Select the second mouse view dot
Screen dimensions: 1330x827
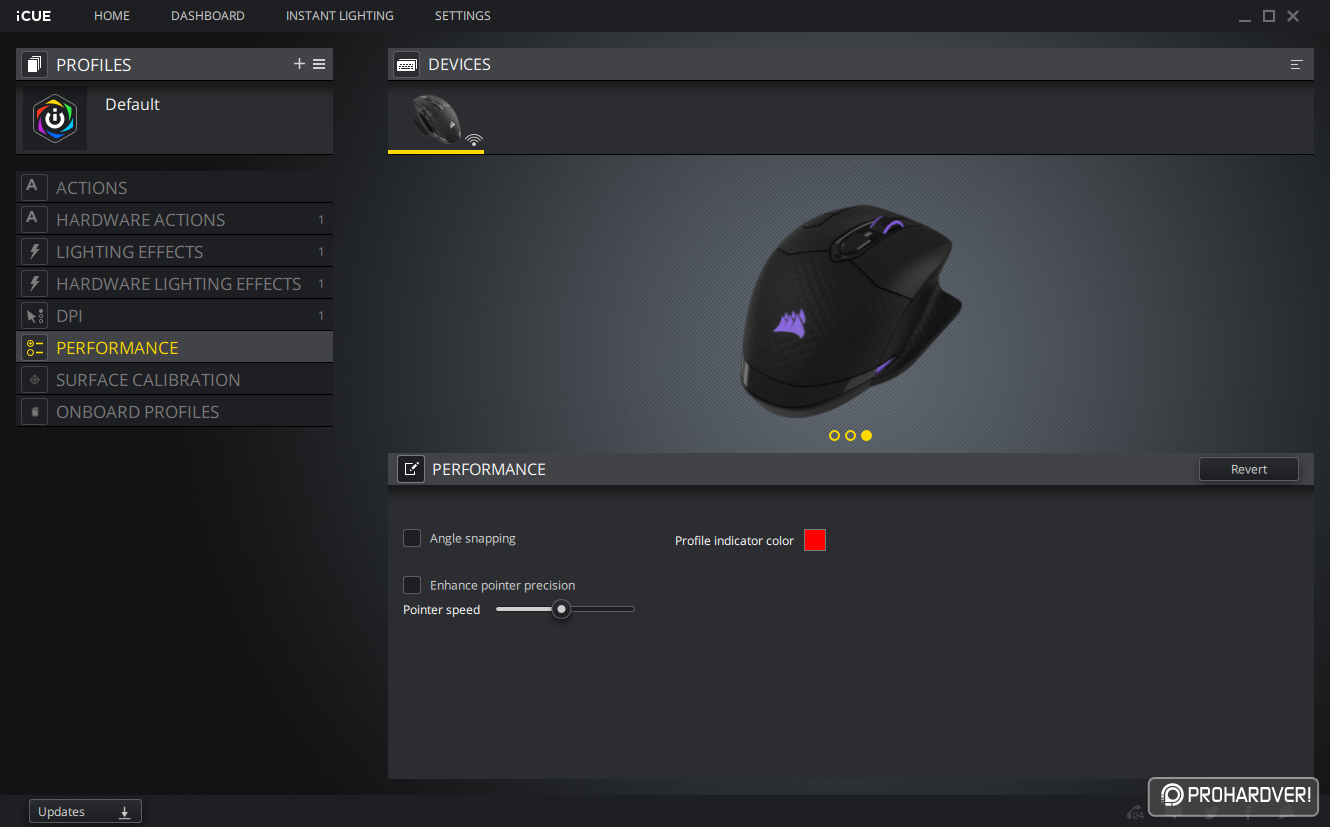click(850, 436)
